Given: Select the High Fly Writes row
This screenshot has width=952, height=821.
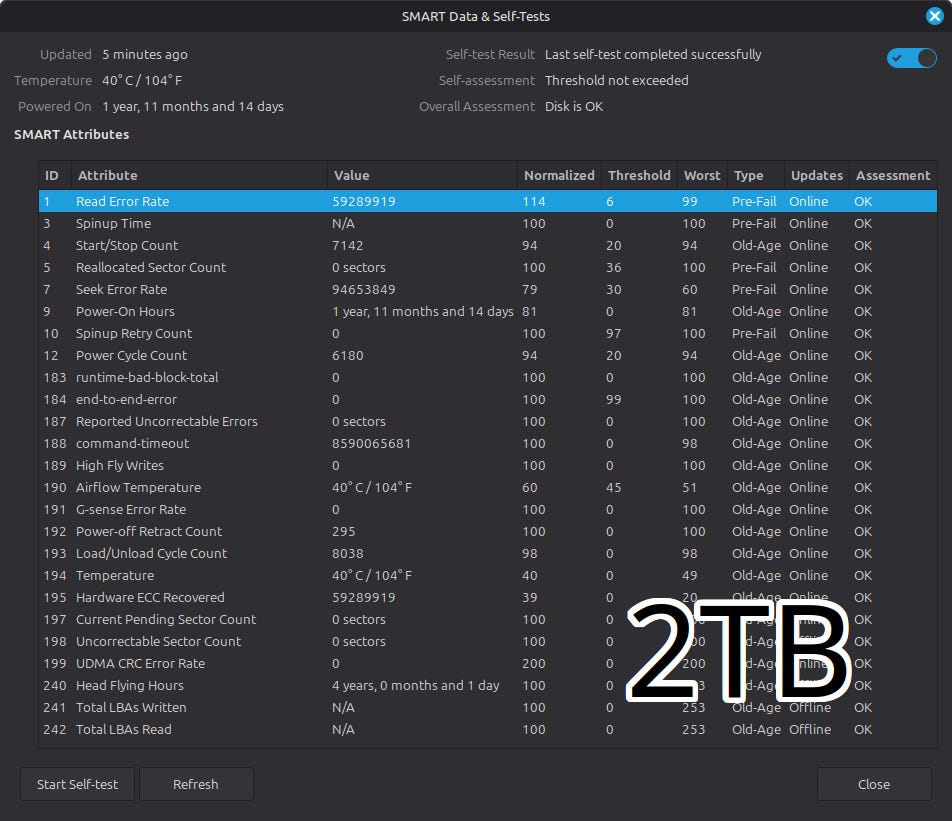Looking at the screenshot, I should coord(488,465).
